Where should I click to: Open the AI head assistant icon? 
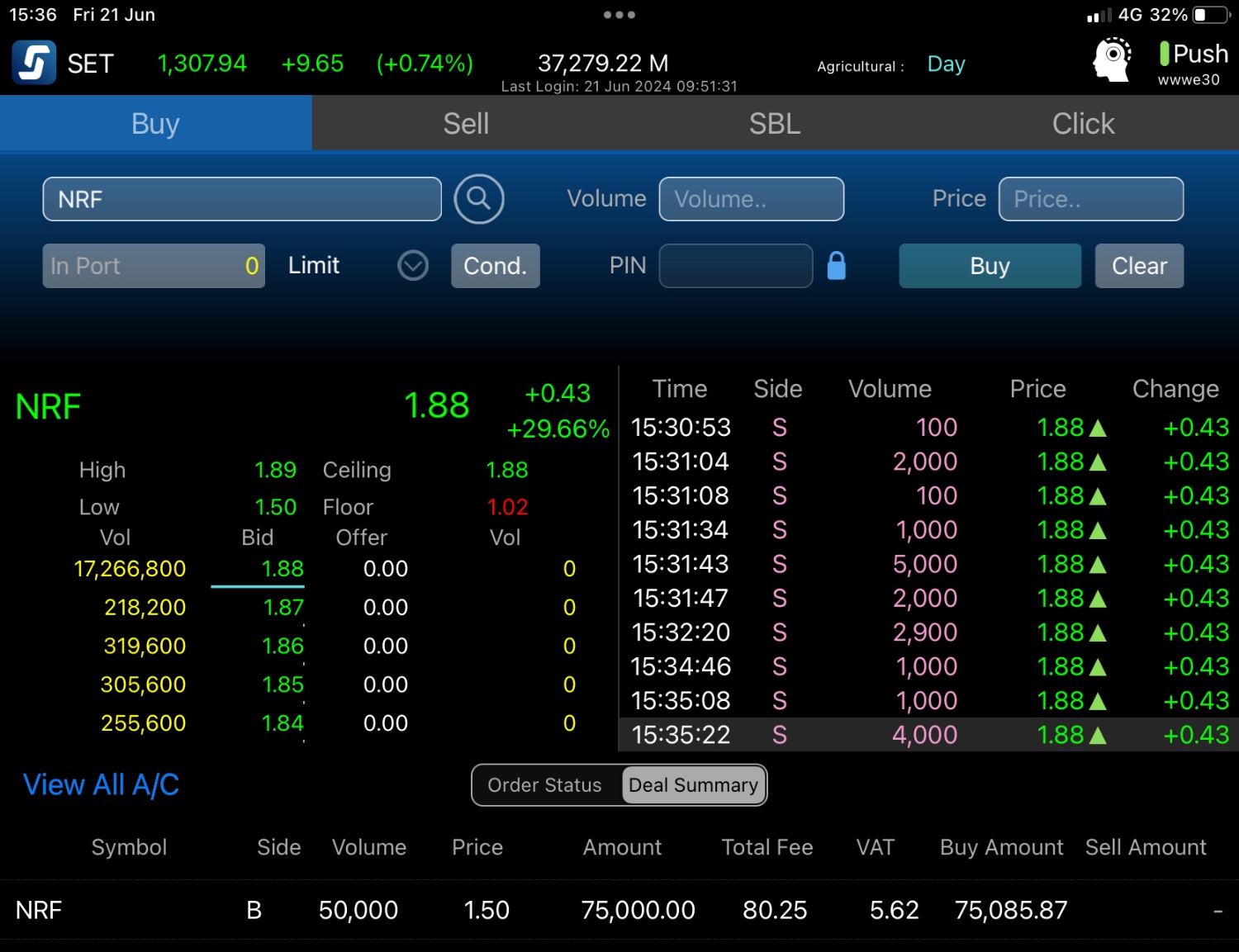1112,59
